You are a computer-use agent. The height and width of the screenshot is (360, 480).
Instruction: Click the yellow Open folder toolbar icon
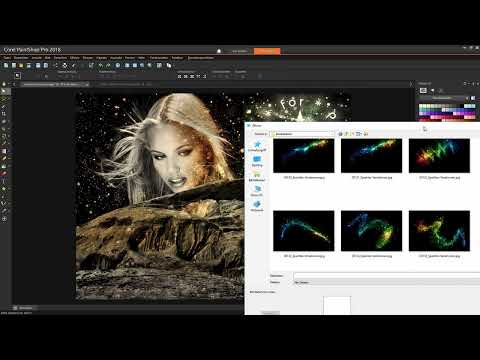(21, 65)
